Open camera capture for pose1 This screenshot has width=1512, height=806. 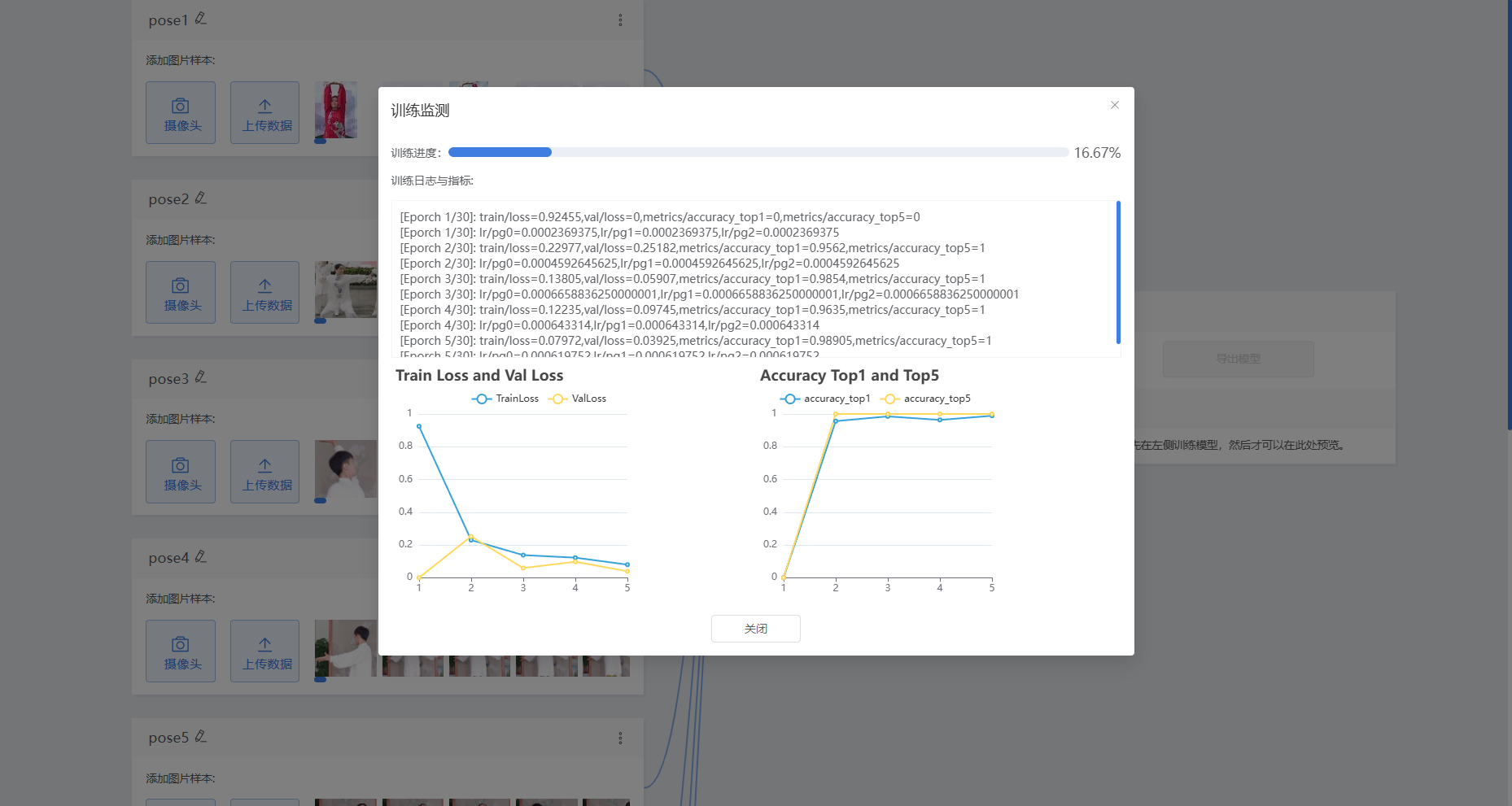(181, 113)
